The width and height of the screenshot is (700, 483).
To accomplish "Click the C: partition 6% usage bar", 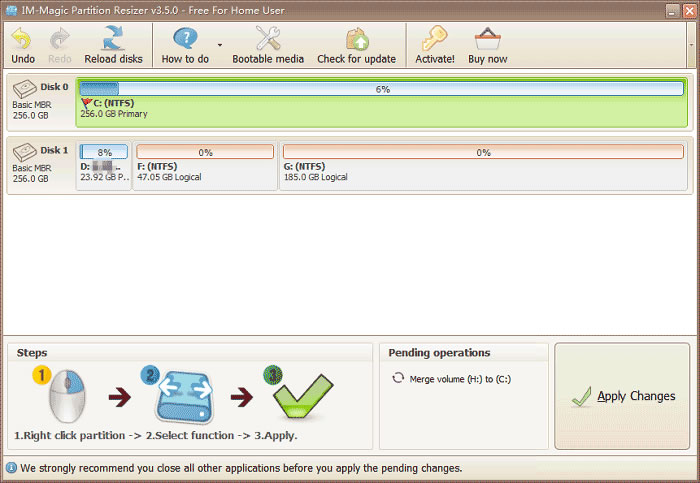I will tap(382, 89).
